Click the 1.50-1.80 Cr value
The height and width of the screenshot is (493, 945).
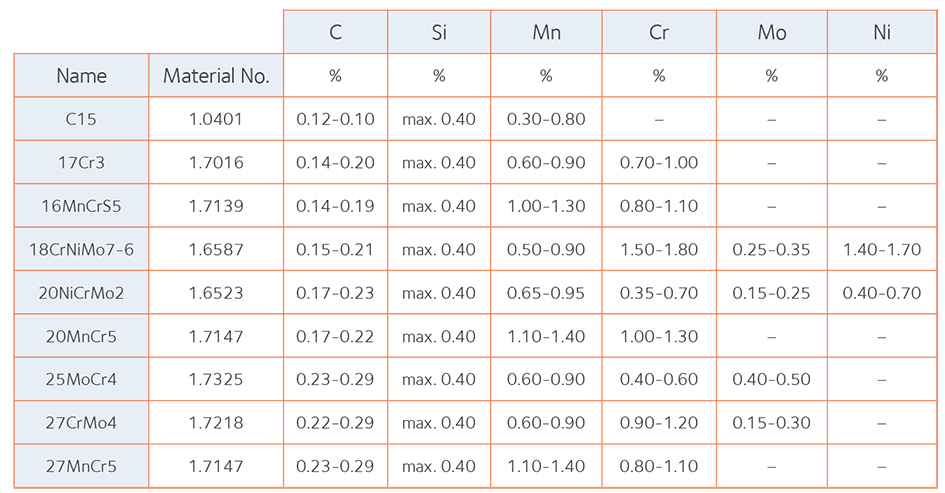coord(658,249)
